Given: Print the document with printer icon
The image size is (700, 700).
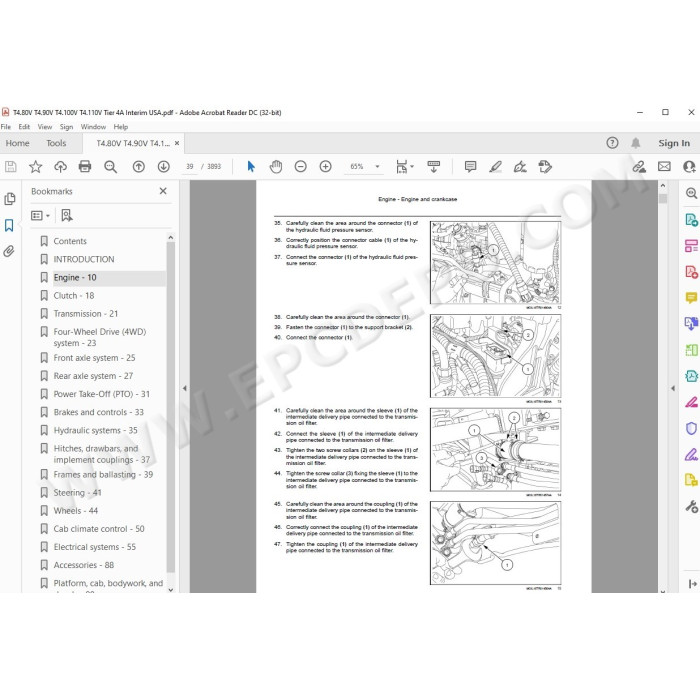Looking at the screenshot, I should 85,167.
